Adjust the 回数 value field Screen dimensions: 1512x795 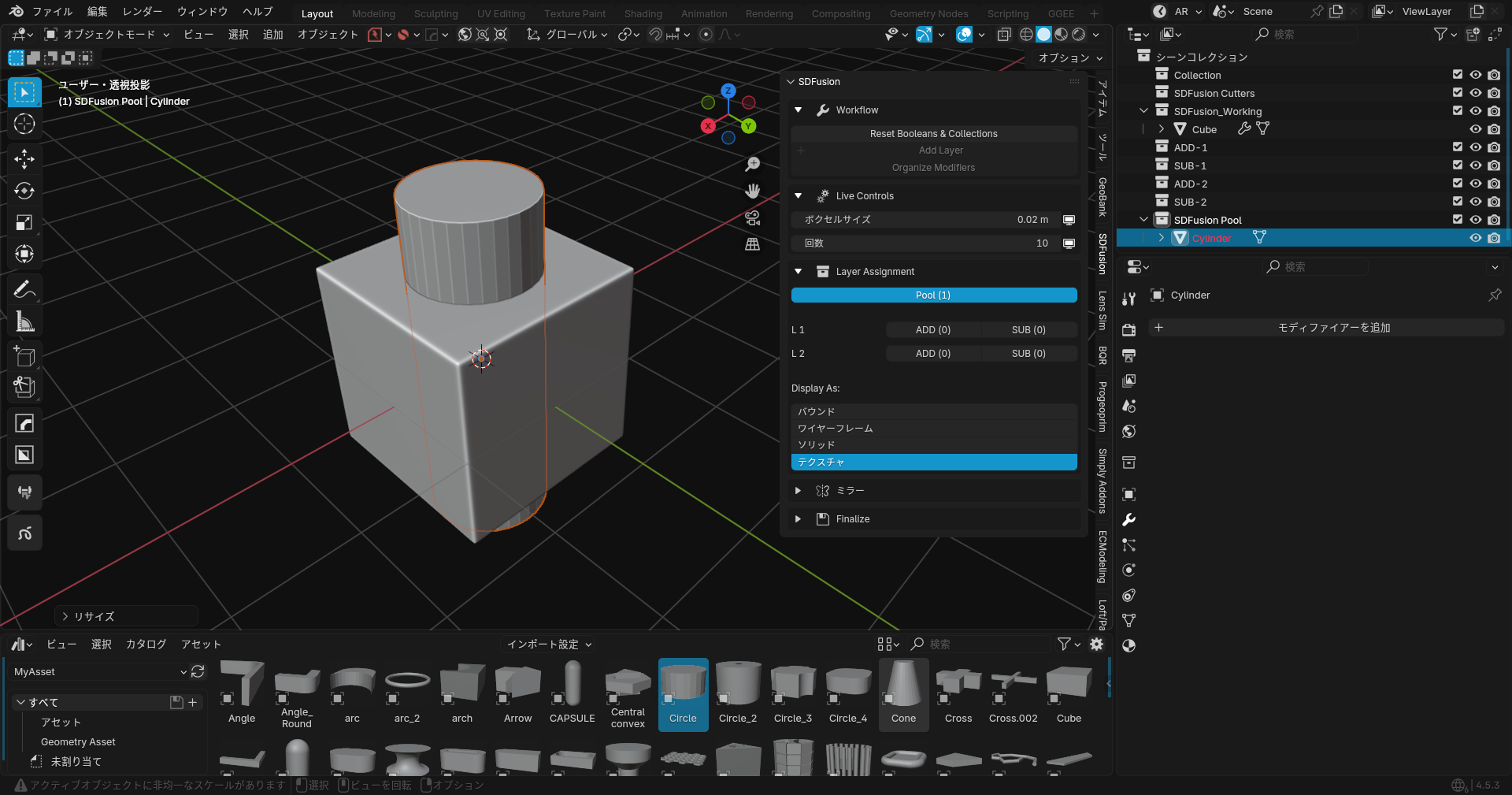tap(926, 243)
